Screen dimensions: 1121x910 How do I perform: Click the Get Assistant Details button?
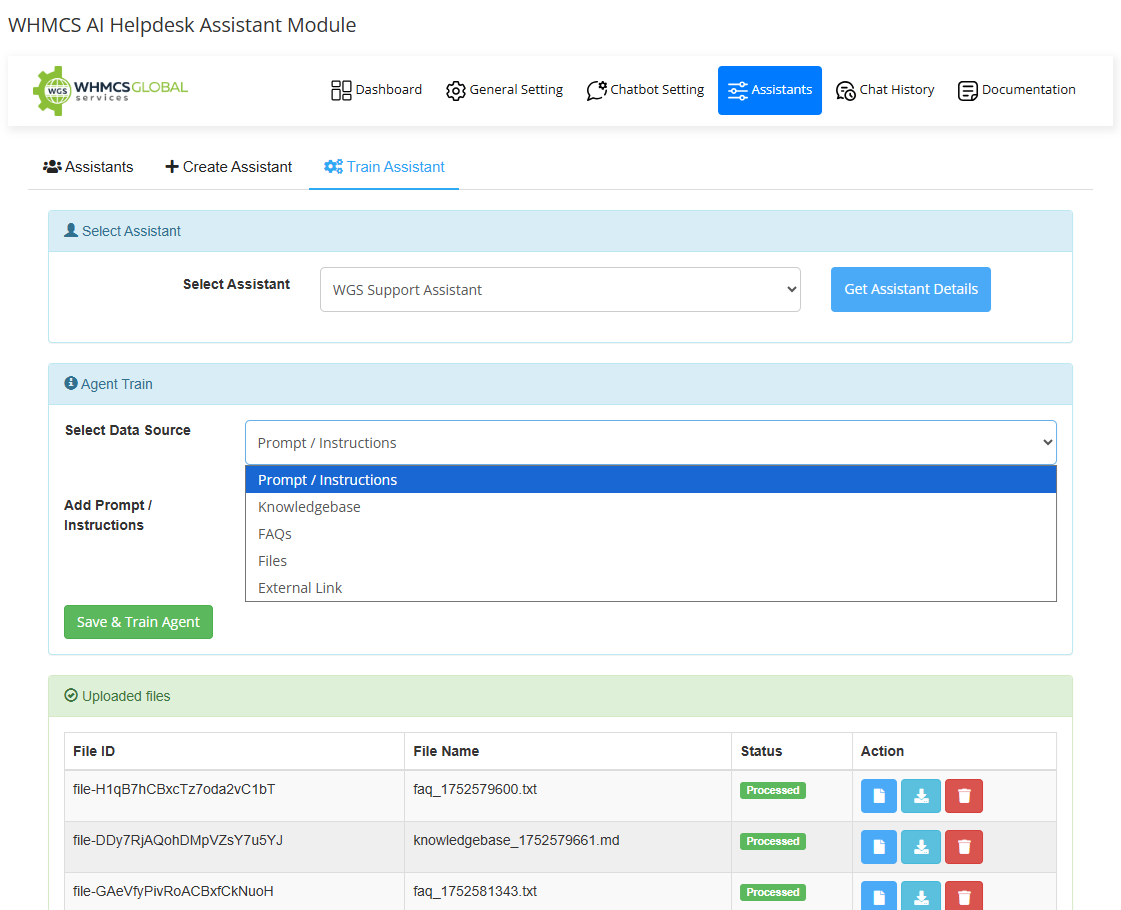tap(910, 289)
